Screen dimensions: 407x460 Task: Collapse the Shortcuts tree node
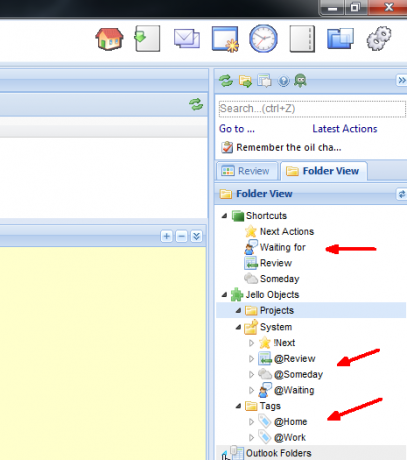coord(225,216)
